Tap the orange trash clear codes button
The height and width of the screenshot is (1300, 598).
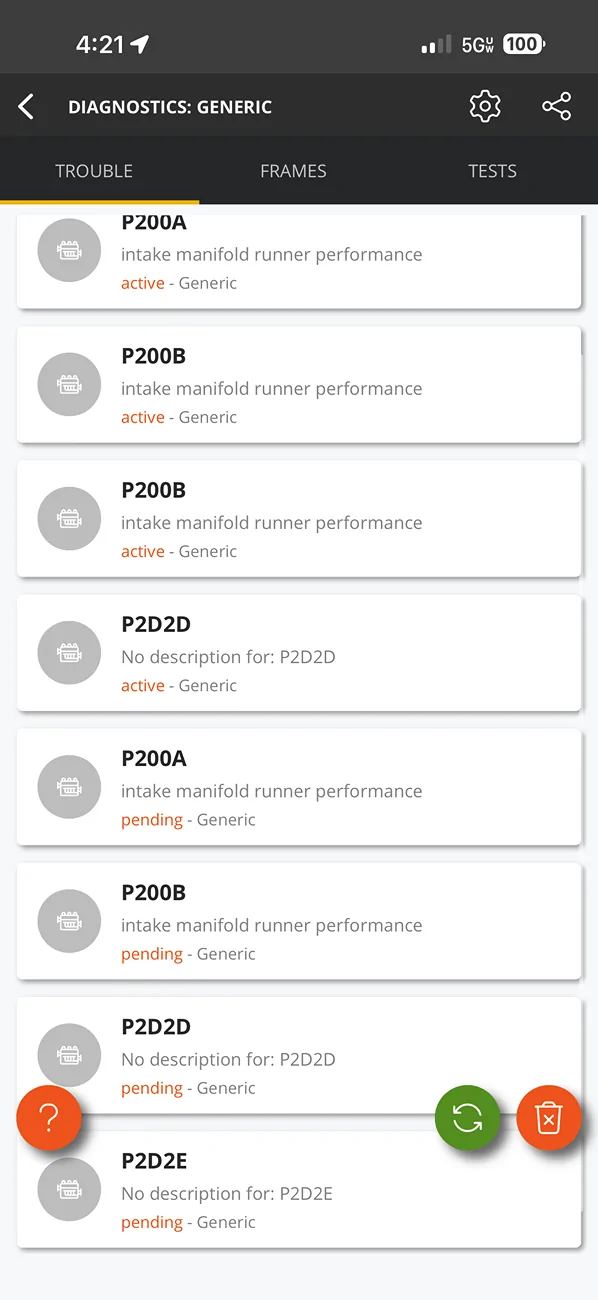(549, 1118)
